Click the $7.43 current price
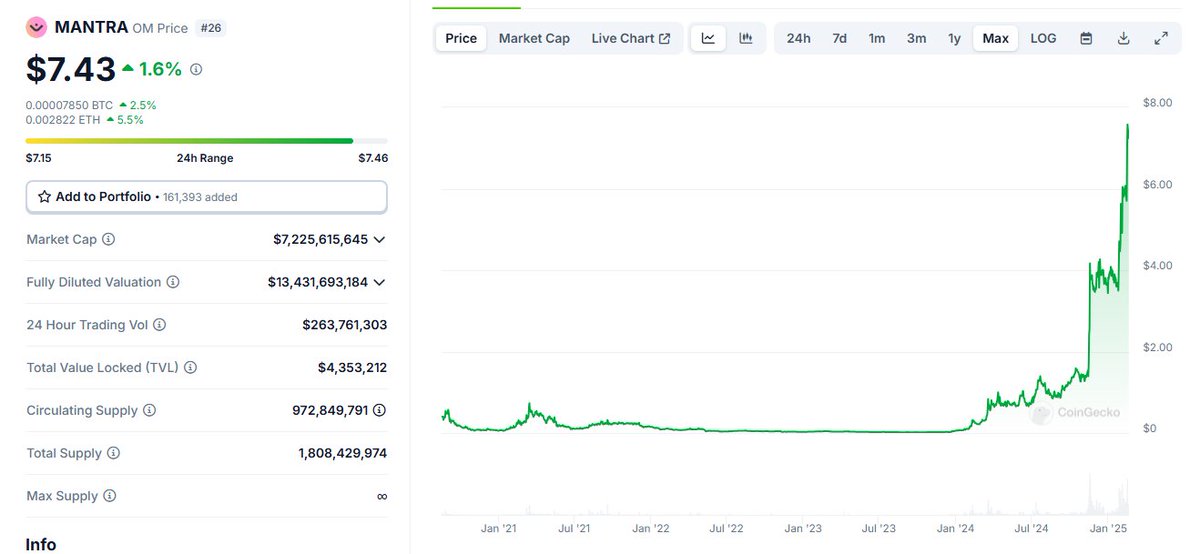The image size is (1200, 554). 70,69
